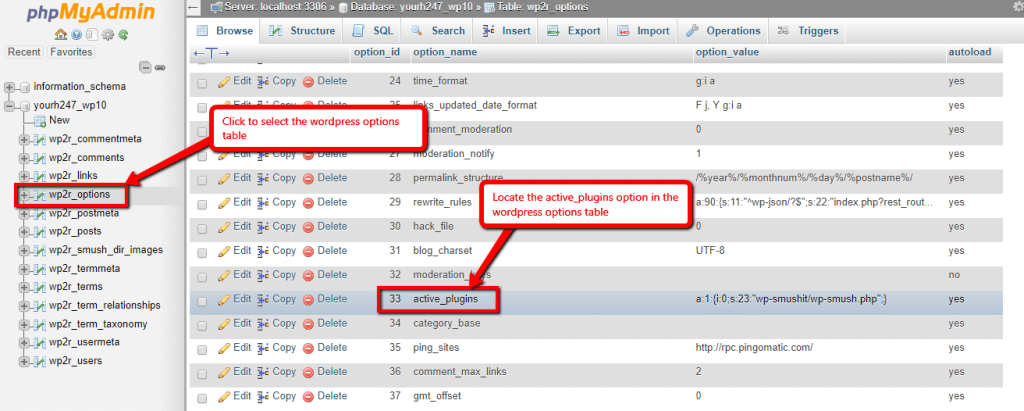Tick the checkbox for active_plugins row
The height and width of the screenshot is (411, 1024).
(x=202, y=301)
